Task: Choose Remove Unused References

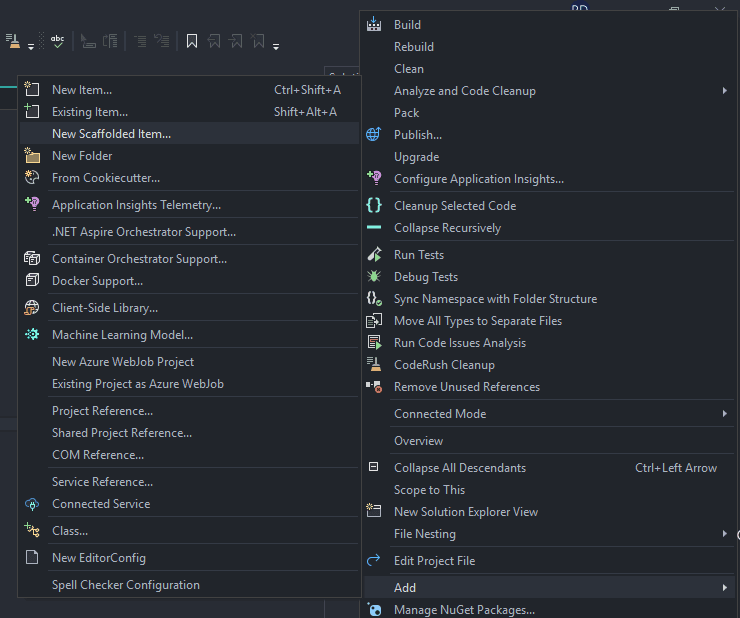Action: click(x=466, y=387)
